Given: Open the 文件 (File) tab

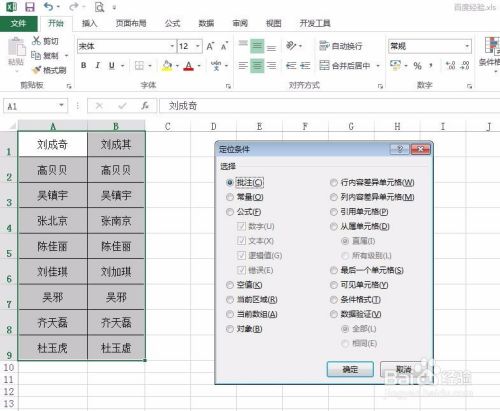Looking at the screenshot, I should (x=18, y=23).
